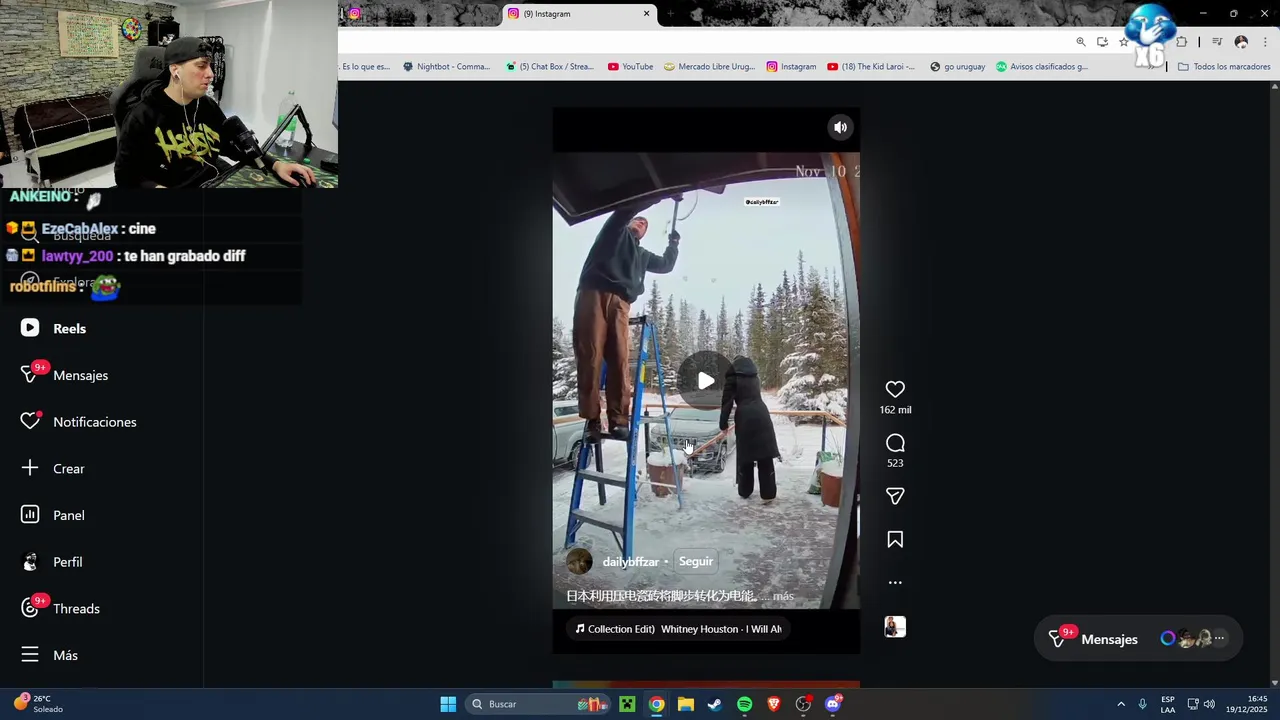Expand the caption with 'más'
The image size is (1280, 720).
pyautogui.click(x=783, y=596)
